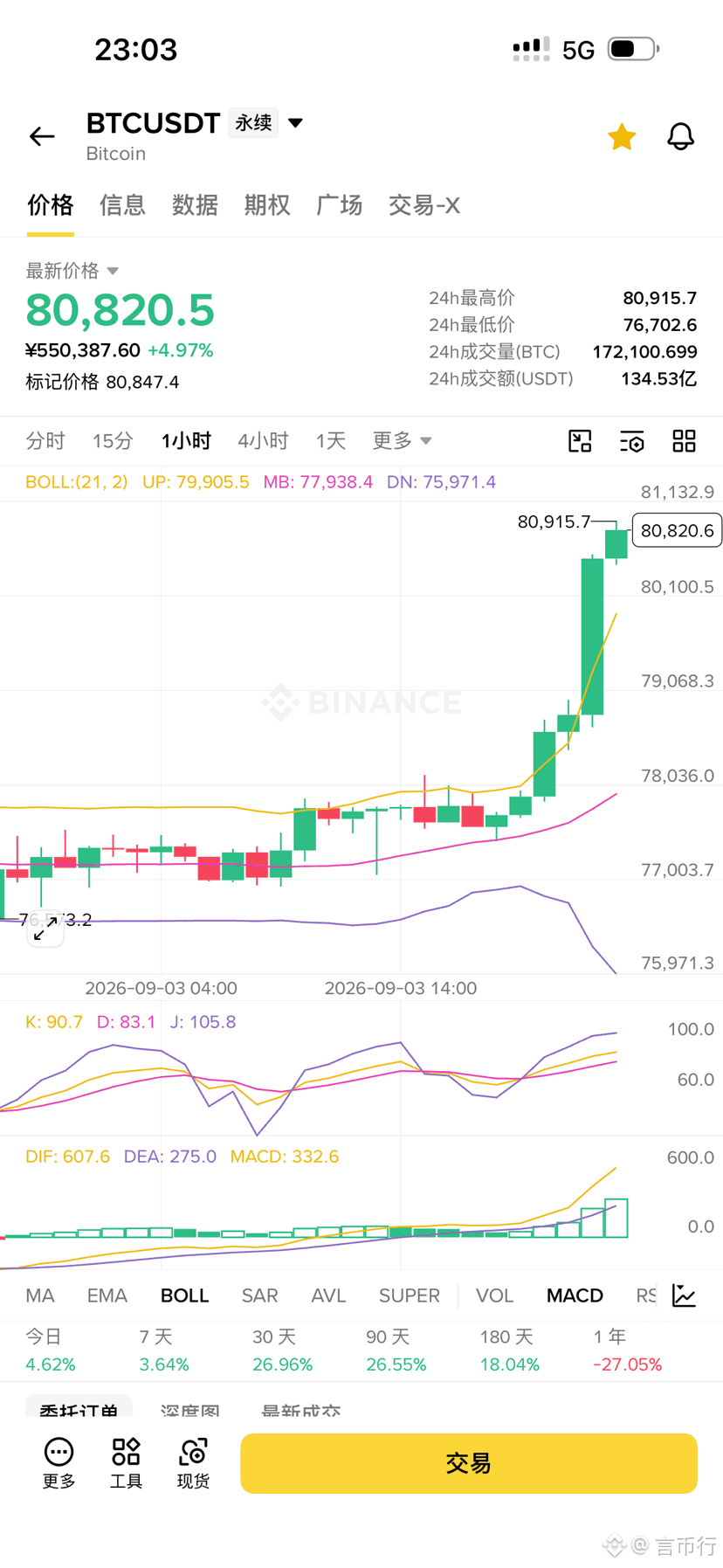Switch to the 信息 tab
The image size is (723, 1568).
(122, 205)
